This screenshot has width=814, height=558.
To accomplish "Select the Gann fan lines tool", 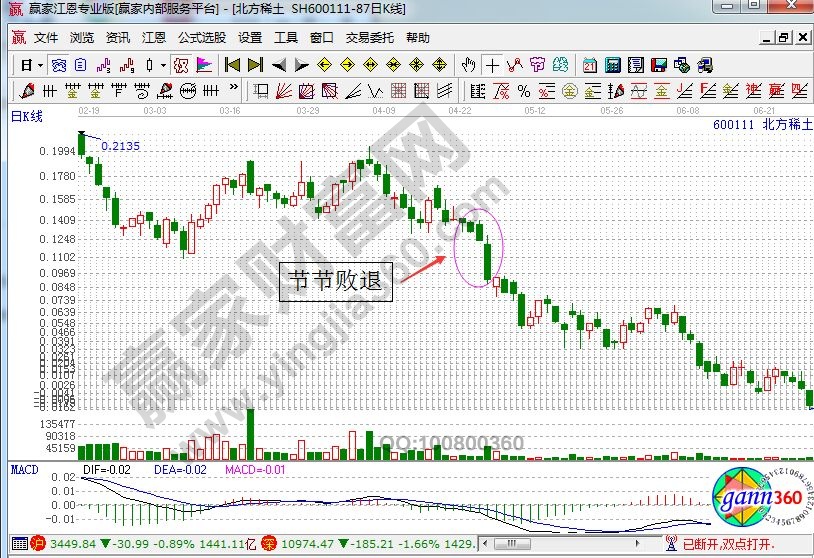I will pos(284,92).
